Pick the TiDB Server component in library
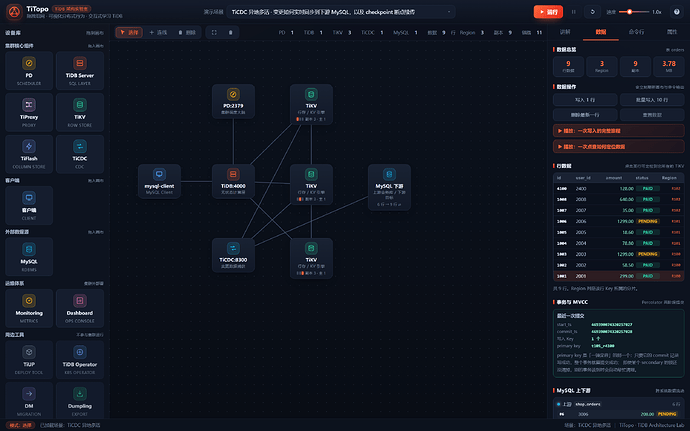Image resolution: width=690 pixels, height=431 pixels. click(80, 70)
